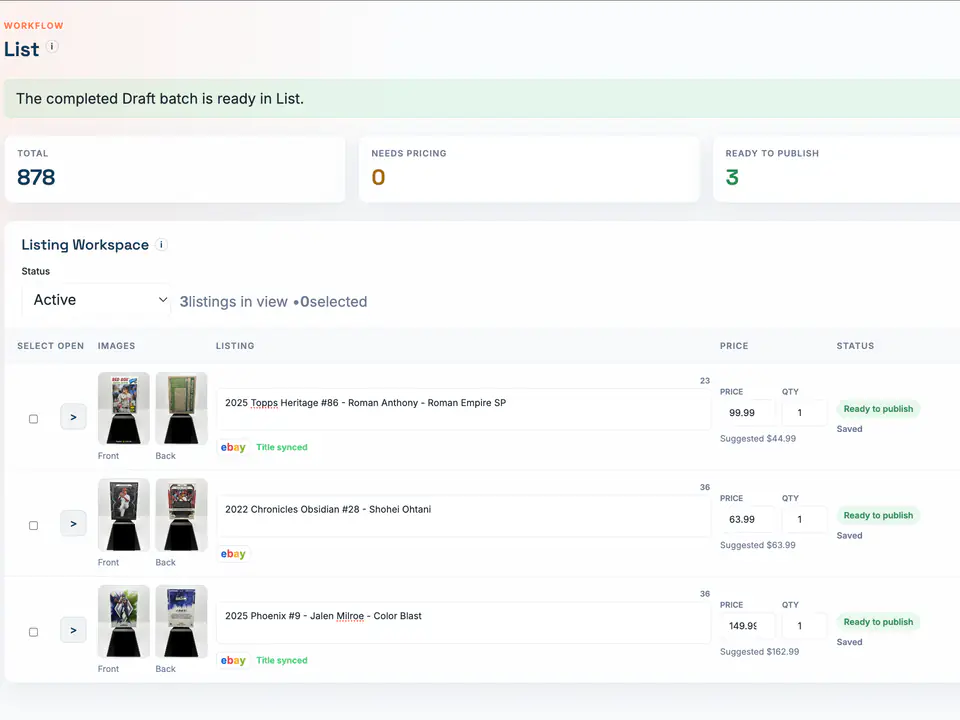Click Ready to publish badge on Jalen Milroe row
960x720 pixels.
click(x=879, y=622)
